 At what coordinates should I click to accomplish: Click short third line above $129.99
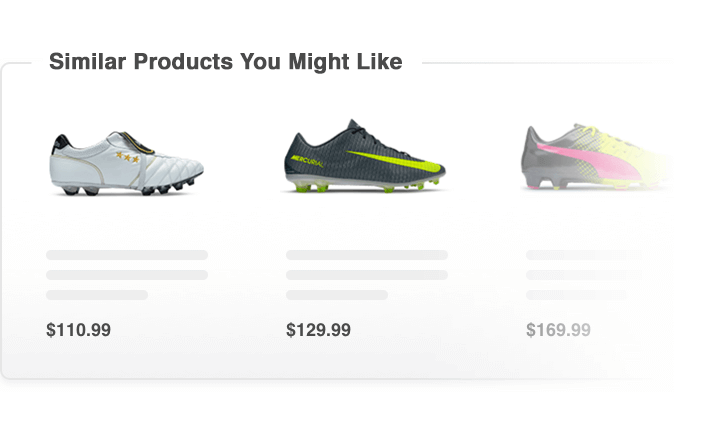tap(337, 295)
